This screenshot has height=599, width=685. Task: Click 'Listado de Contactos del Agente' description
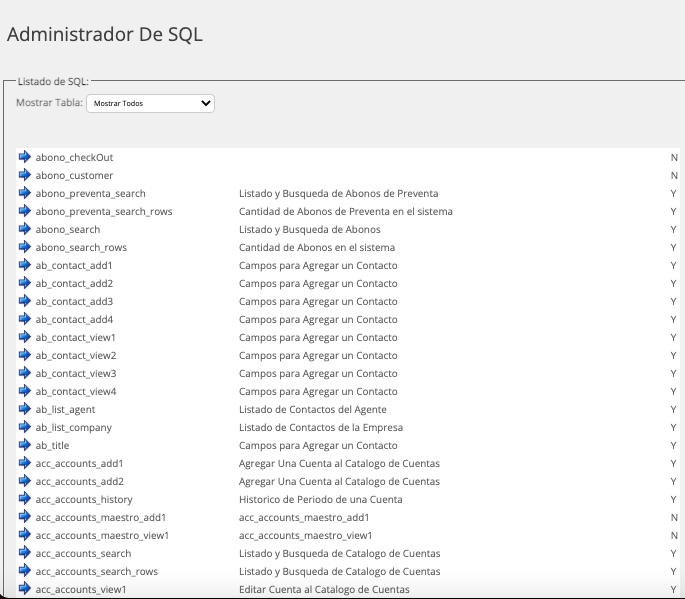tap(313, 410)
